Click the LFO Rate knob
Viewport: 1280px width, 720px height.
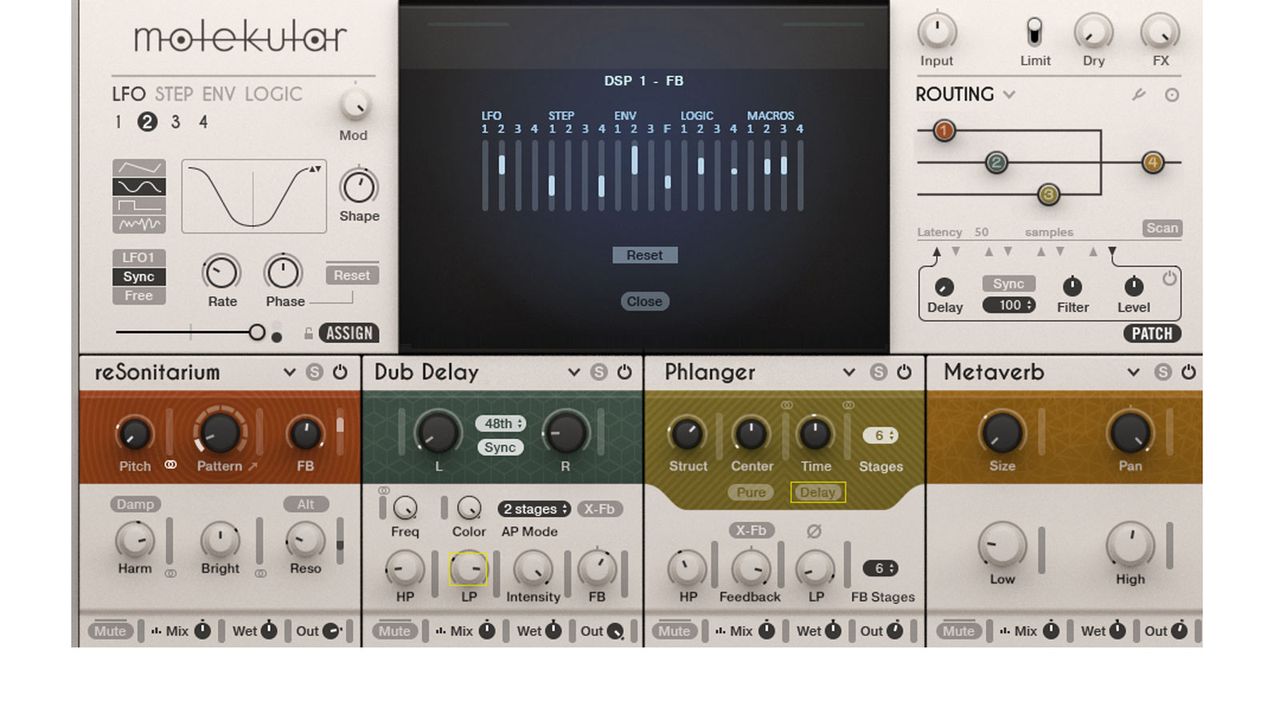click(x=222, y=272)
